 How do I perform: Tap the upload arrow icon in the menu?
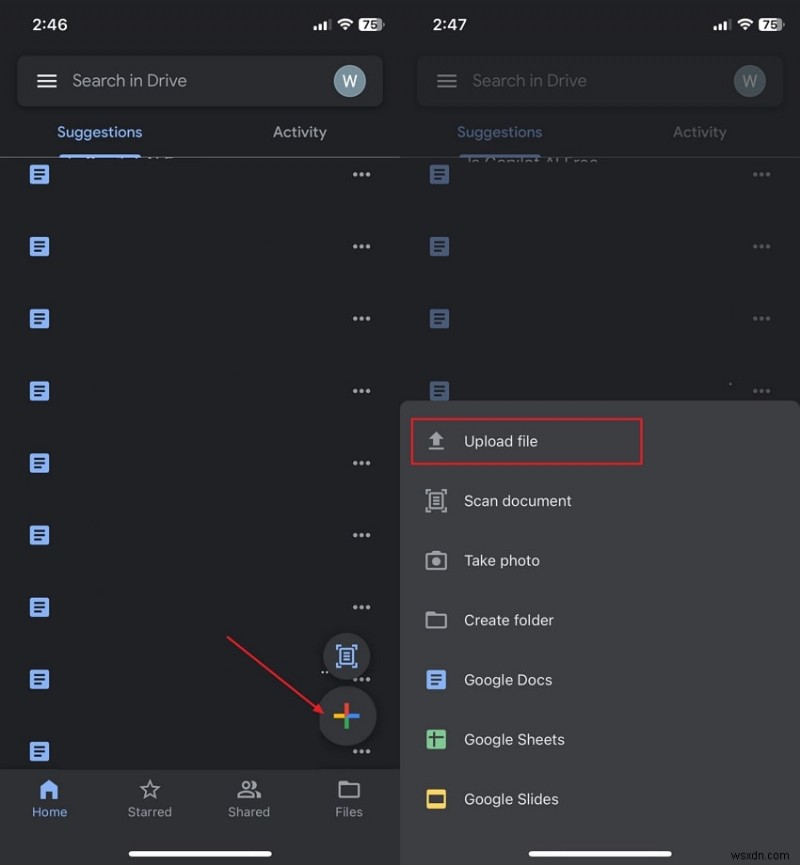point(436,441)
